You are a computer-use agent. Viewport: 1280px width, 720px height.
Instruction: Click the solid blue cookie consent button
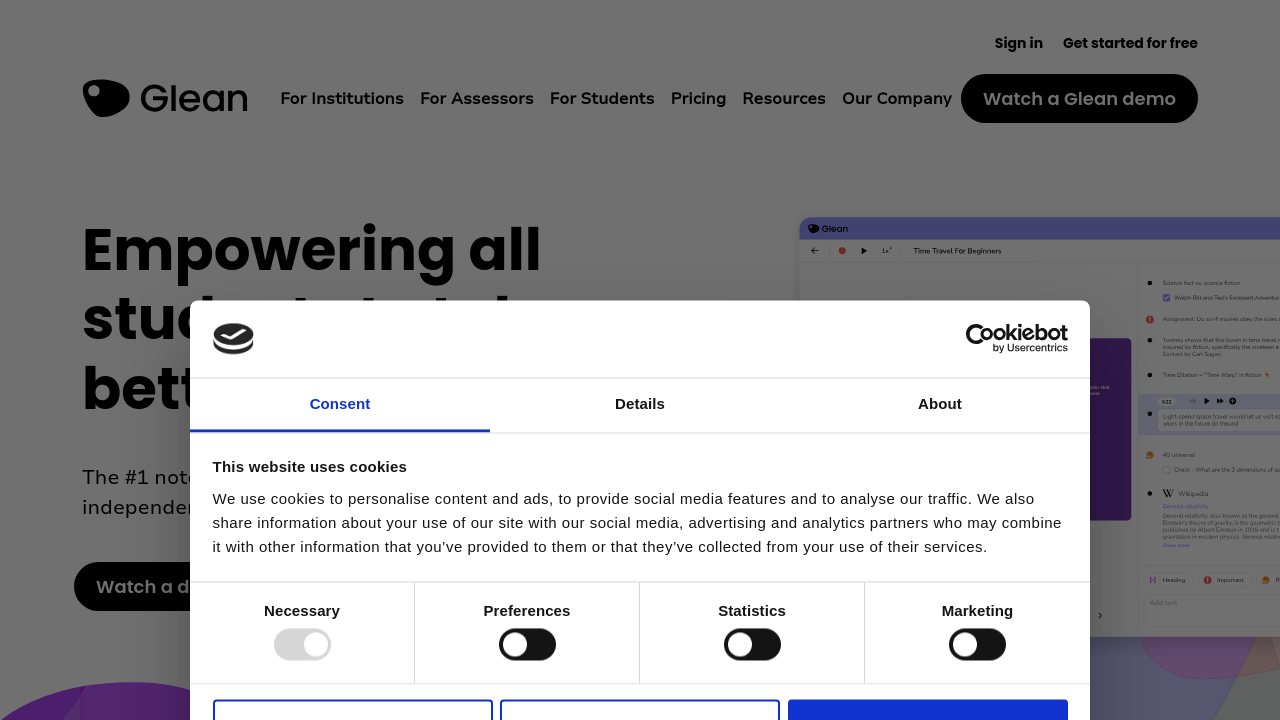[x=927, y=710]
